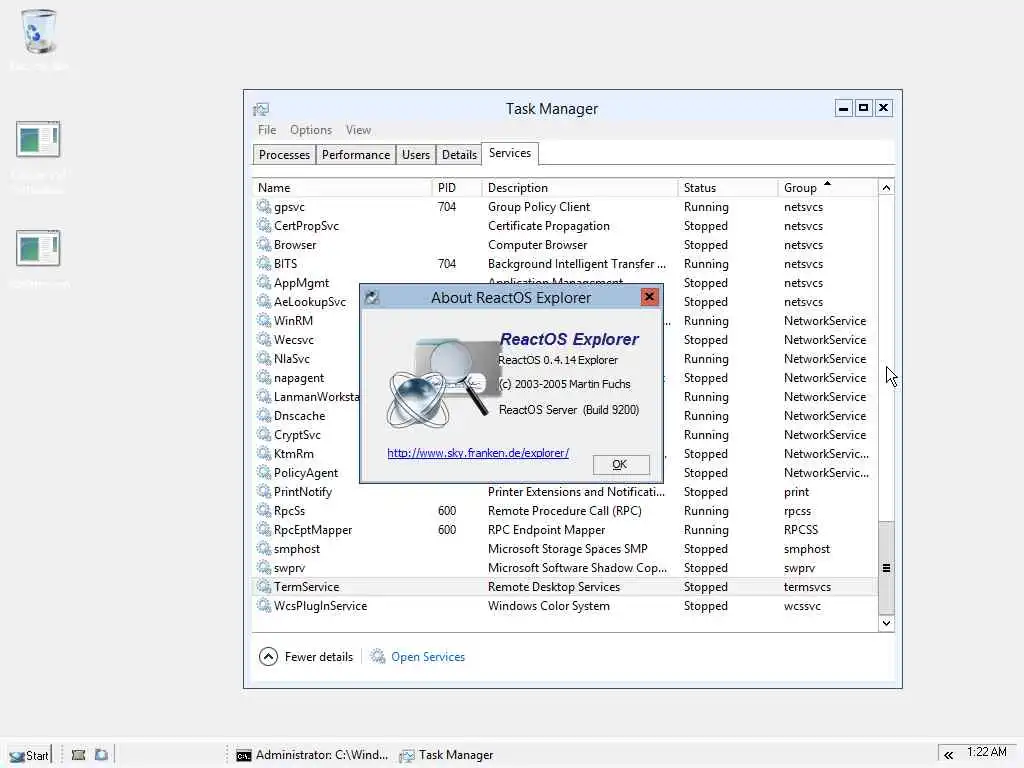1024x768 pixels.
Task: Click the first quick launch icon by Start
Action: [x=78, y=755]
